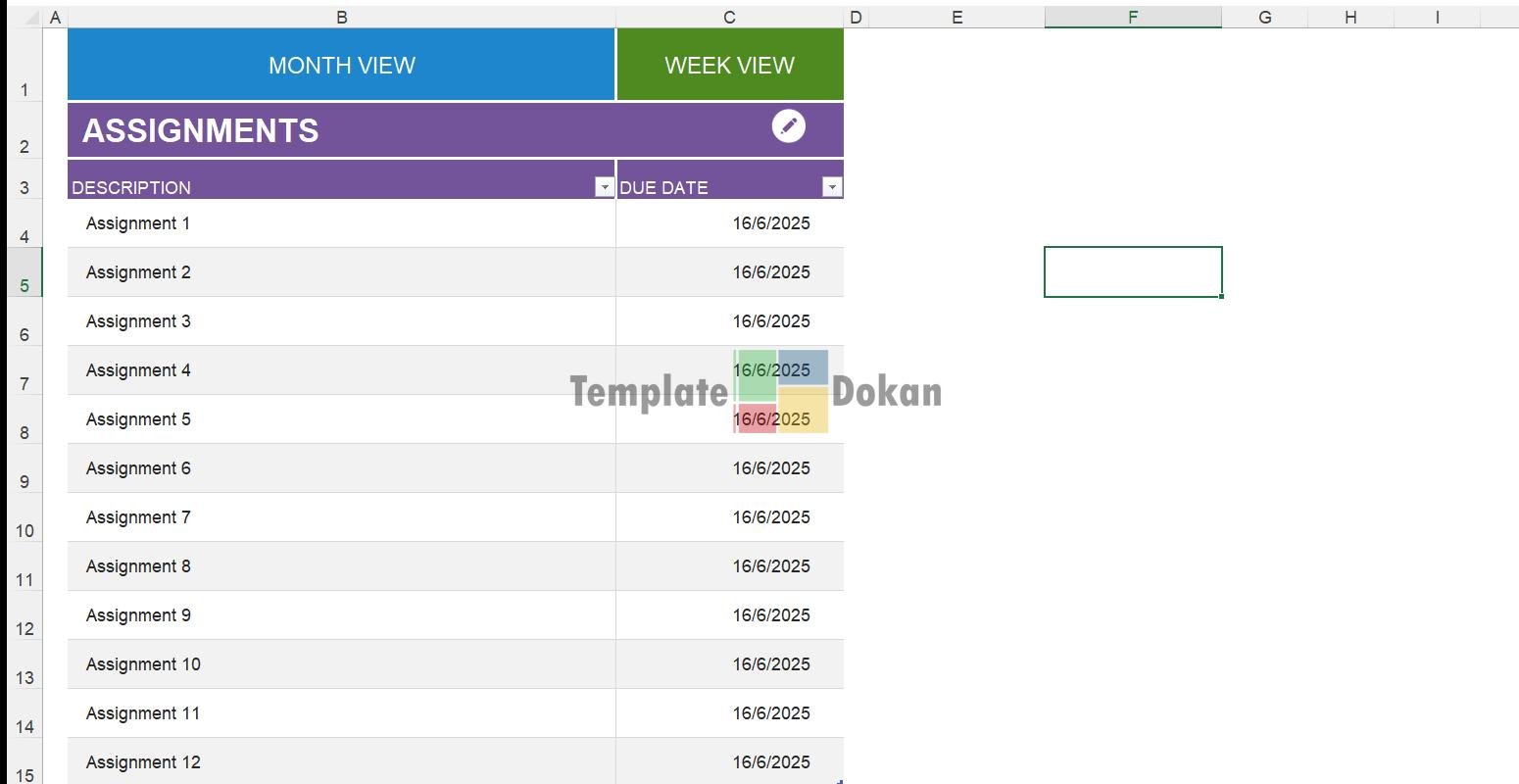The width and height of the screenshot is (1519, 784).
Task: Open the DESCRIPTION column filter dropdown
Action: (604, 187)
